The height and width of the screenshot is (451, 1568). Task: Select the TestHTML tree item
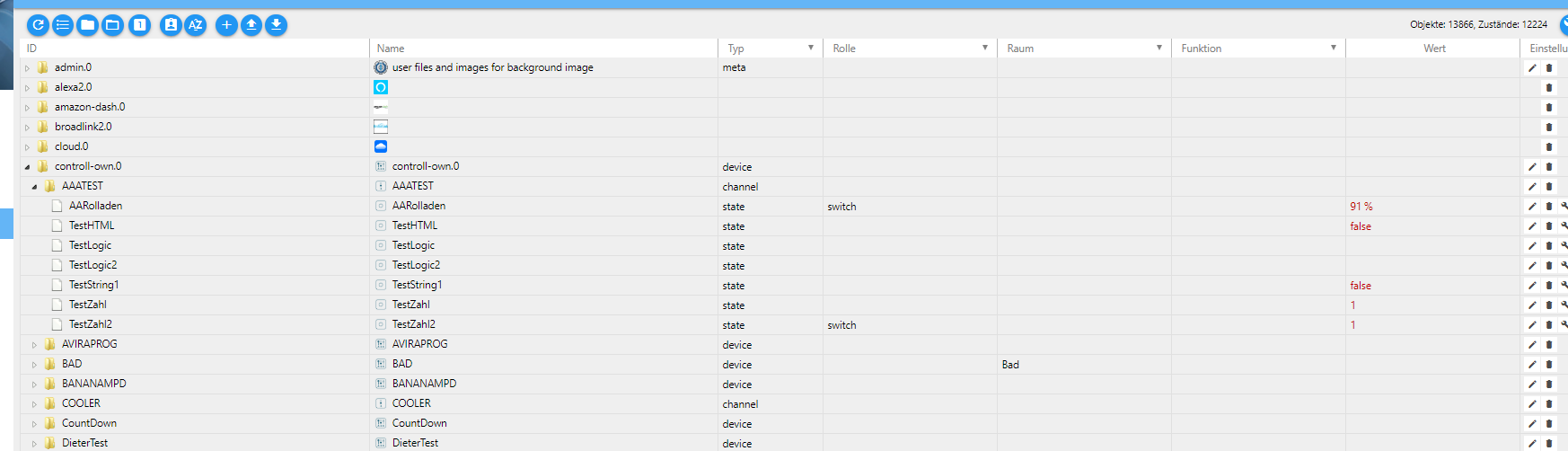[x=92, y=225]
